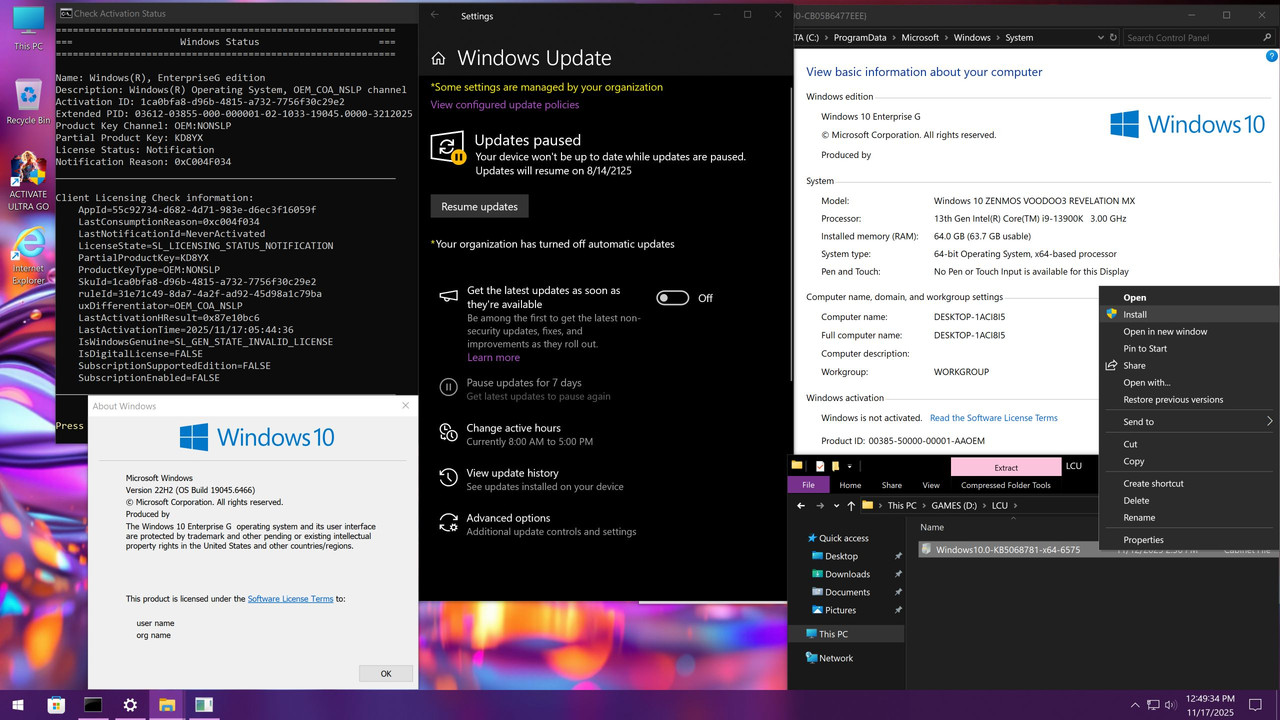1280x720 pixels.
Task: Open the Settings gear on the taskbar
Action: pyautogui.click(x=130, y=705)
